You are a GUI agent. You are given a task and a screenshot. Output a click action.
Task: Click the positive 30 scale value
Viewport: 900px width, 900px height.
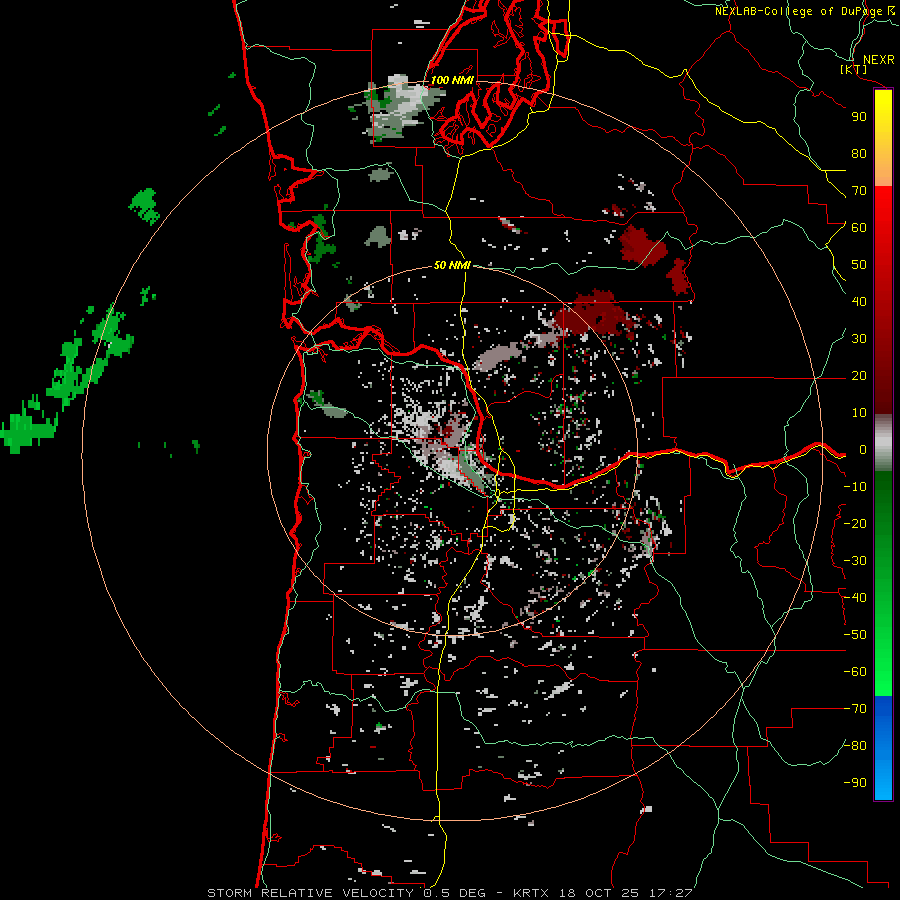pos(859,339)
